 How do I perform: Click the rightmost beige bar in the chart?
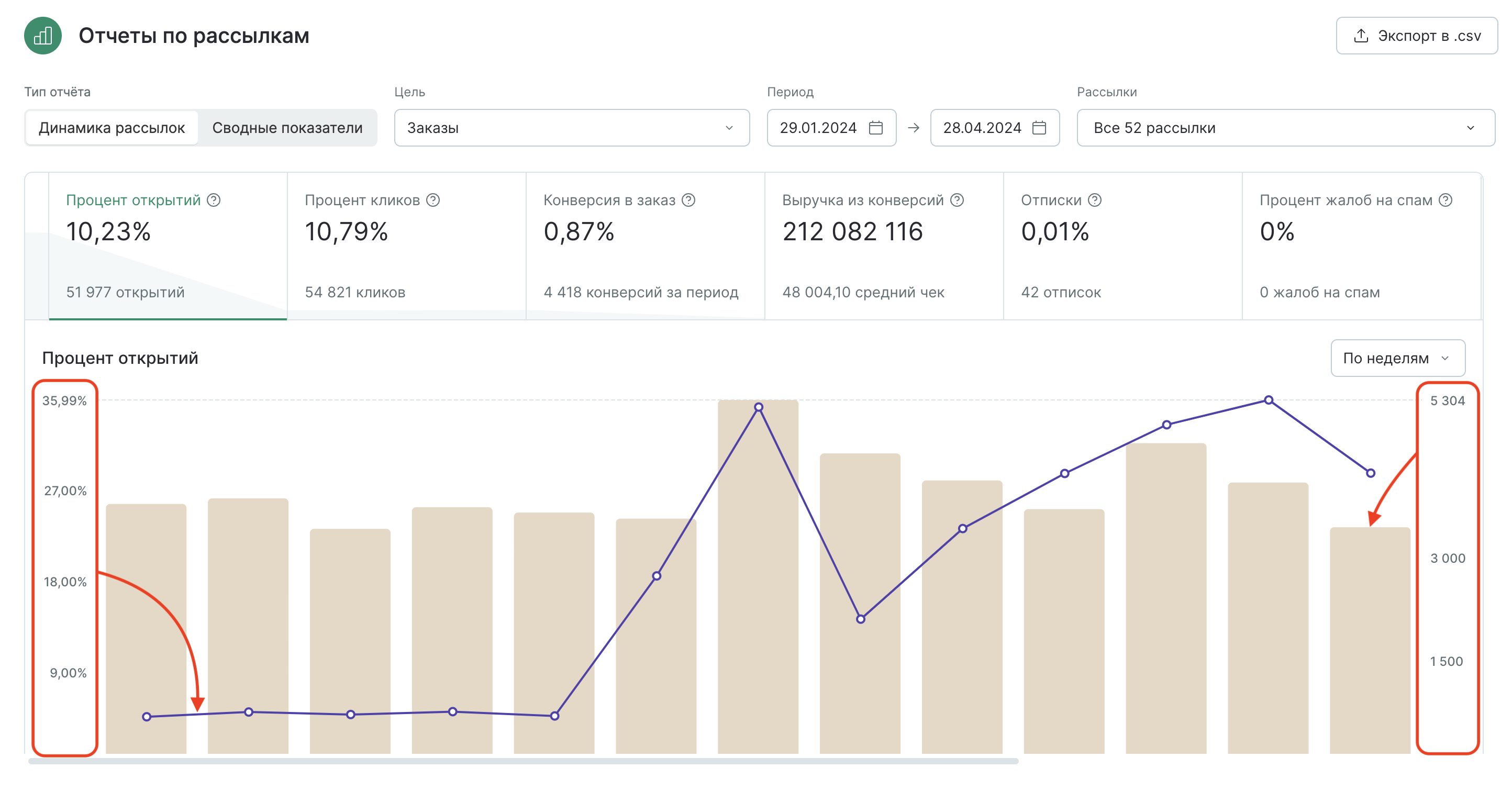(x=1370, y=641)
